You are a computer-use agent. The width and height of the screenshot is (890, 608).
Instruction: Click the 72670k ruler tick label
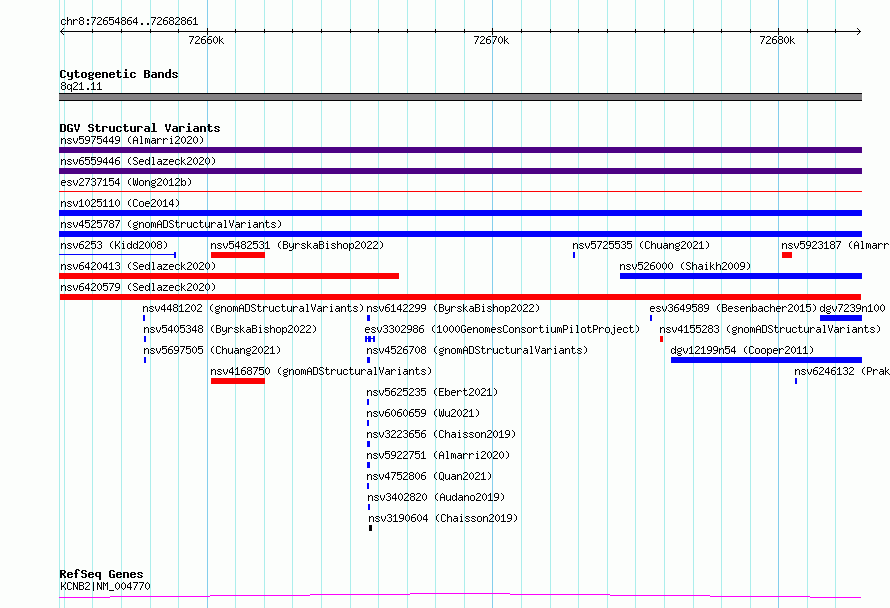(x=491, y=40)
